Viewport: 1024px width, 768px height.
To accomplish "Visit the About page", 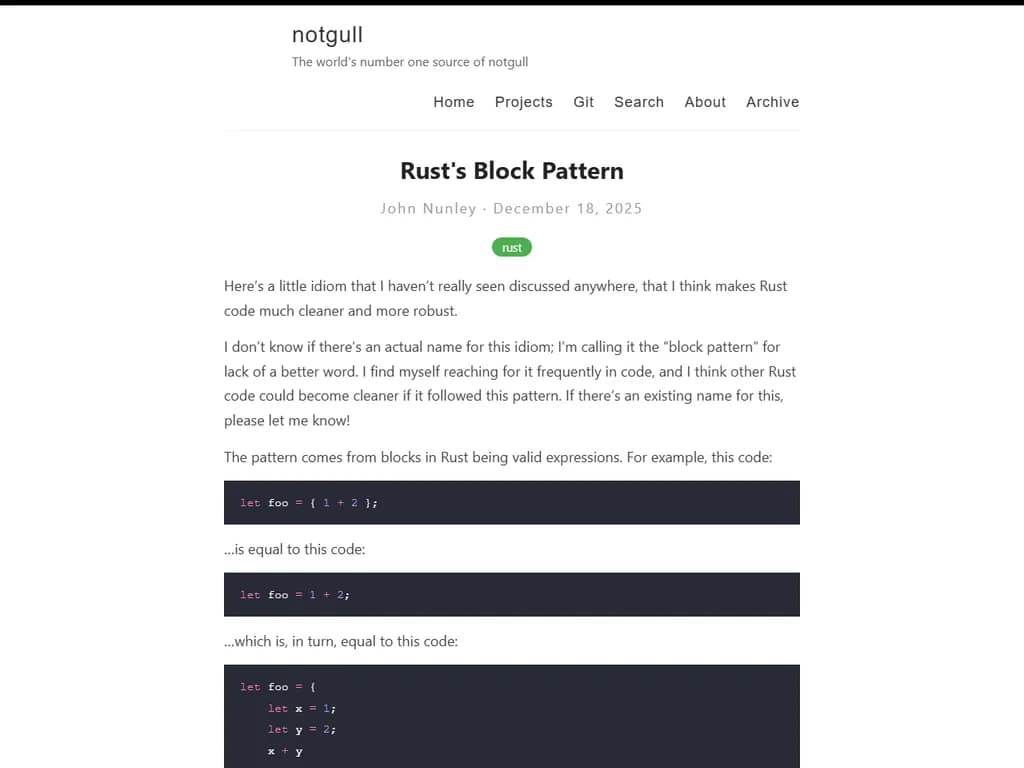I will [x=705, y=102].
